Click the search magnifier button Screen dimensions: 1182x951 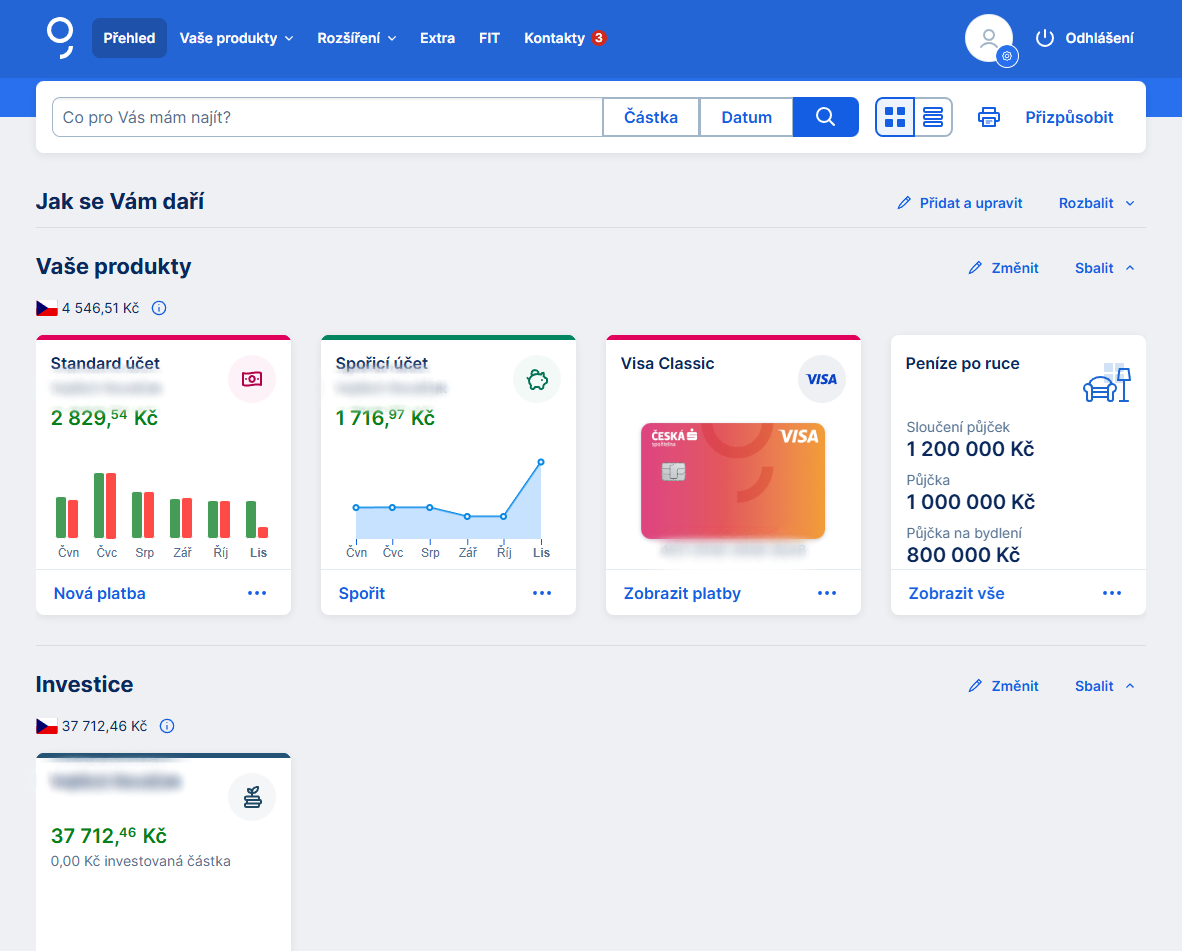tap(825, 117)
